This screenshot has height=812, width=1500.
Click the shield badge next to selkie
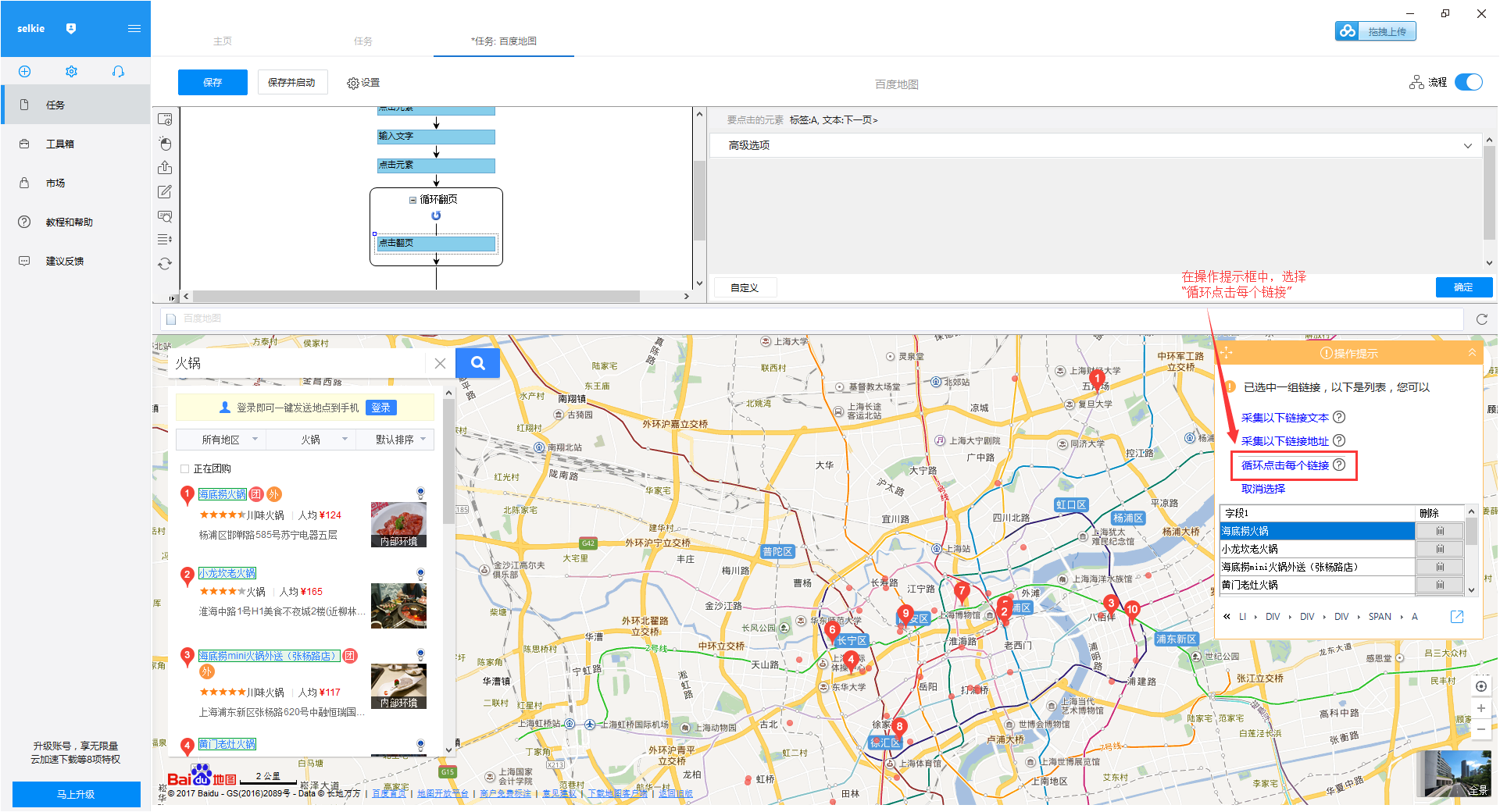click(71, 28)
